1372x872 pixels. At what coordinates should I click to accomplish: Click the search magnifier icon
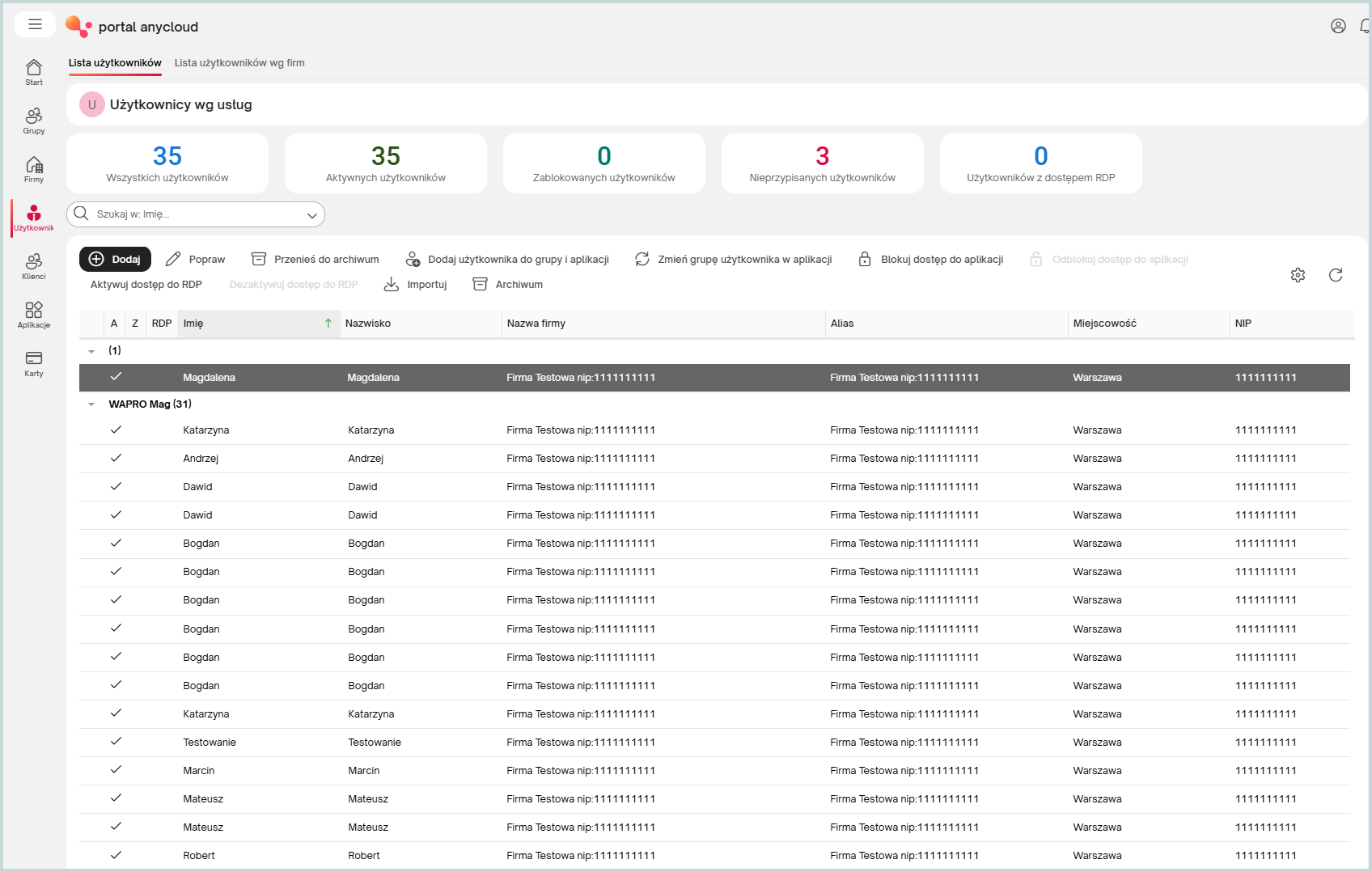tap(81, 214)
